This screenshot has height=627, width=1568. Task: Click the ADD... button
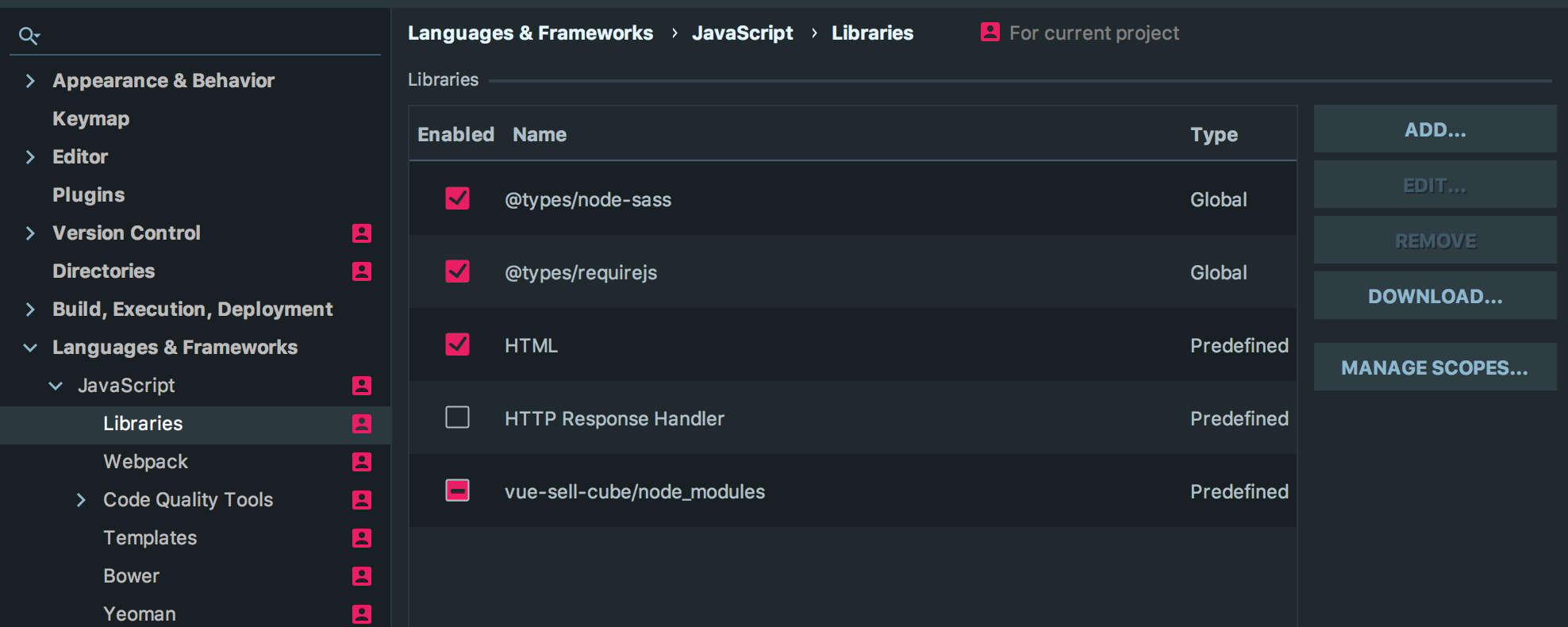tap(1435, 129)
